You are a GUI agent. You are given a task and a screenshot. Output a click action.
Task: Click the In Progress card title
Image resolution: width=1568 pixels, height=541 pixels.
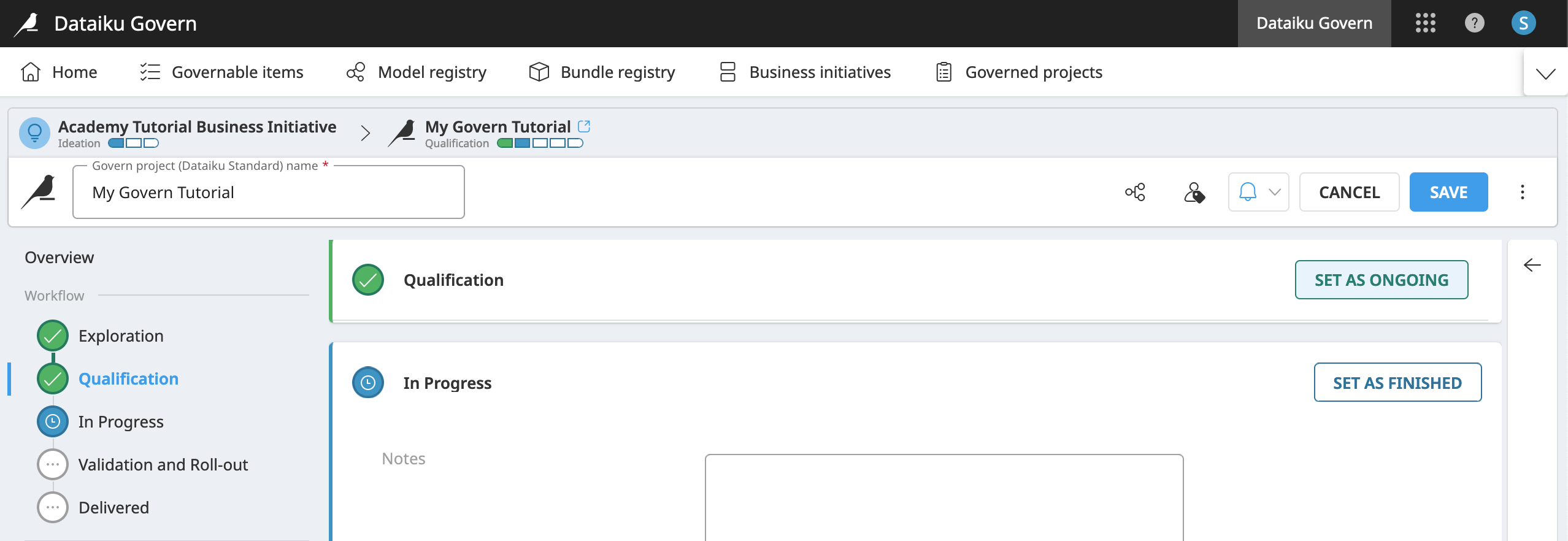click(x=447, y=383)
